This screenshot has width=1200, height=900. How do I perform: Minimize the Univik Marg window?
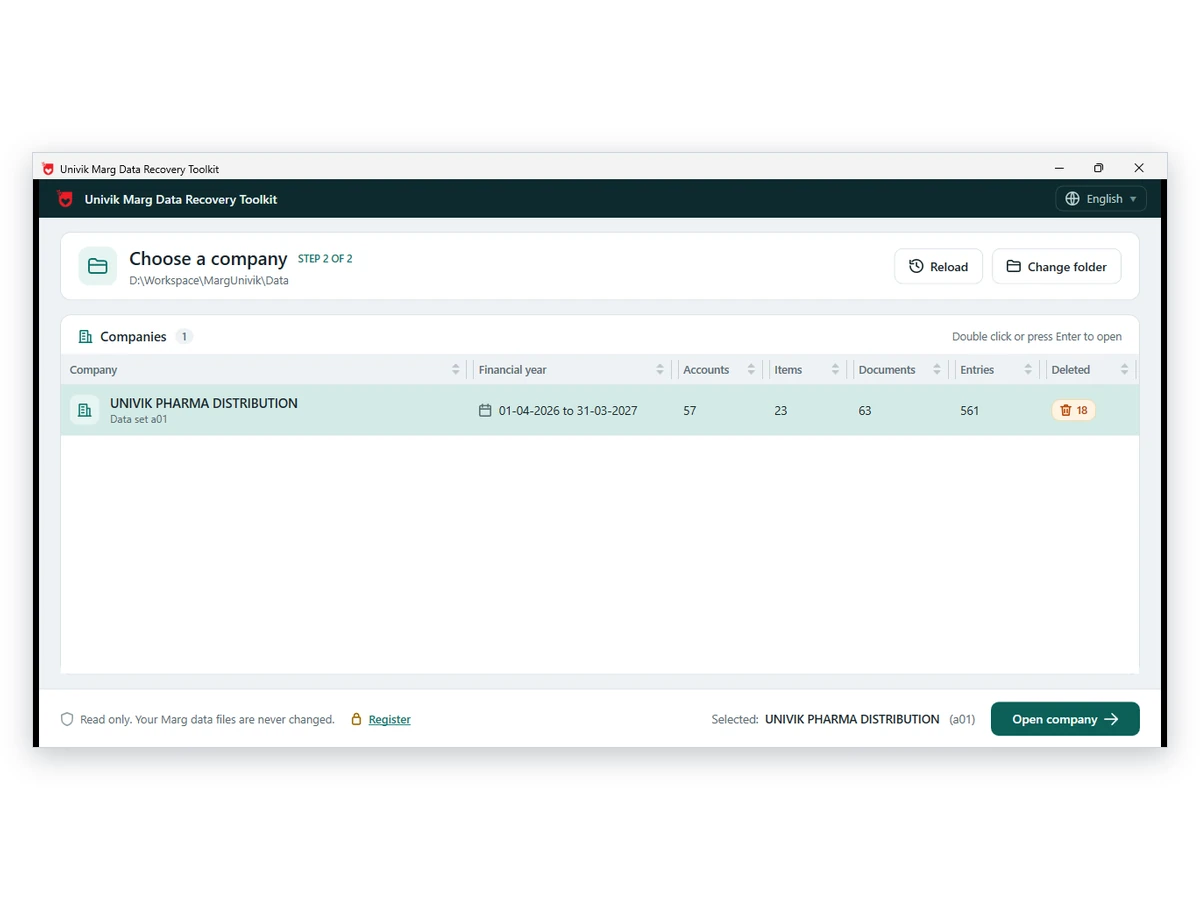(1059, 168)
